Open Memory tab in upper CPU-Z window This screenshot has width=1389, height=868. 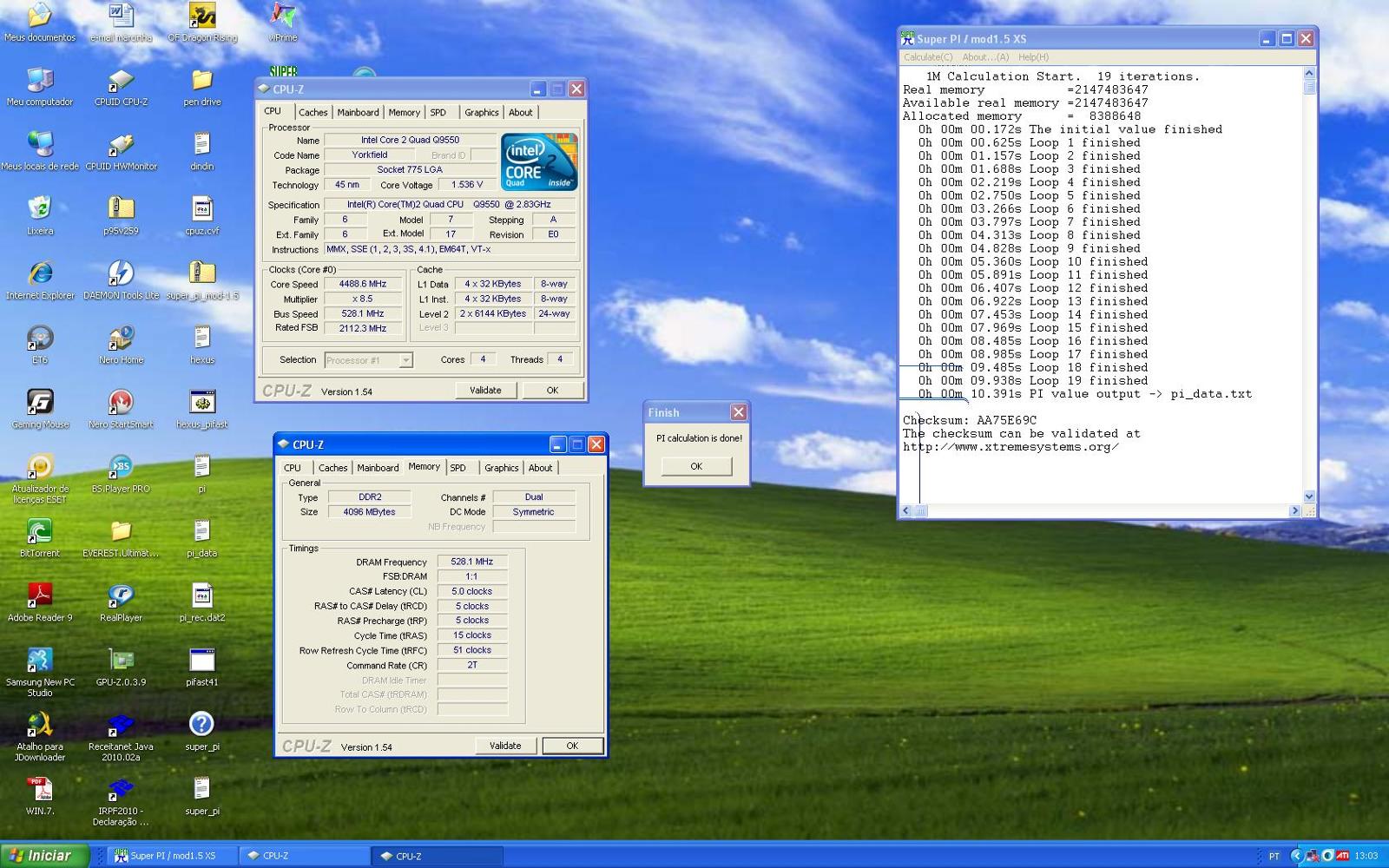404,113
